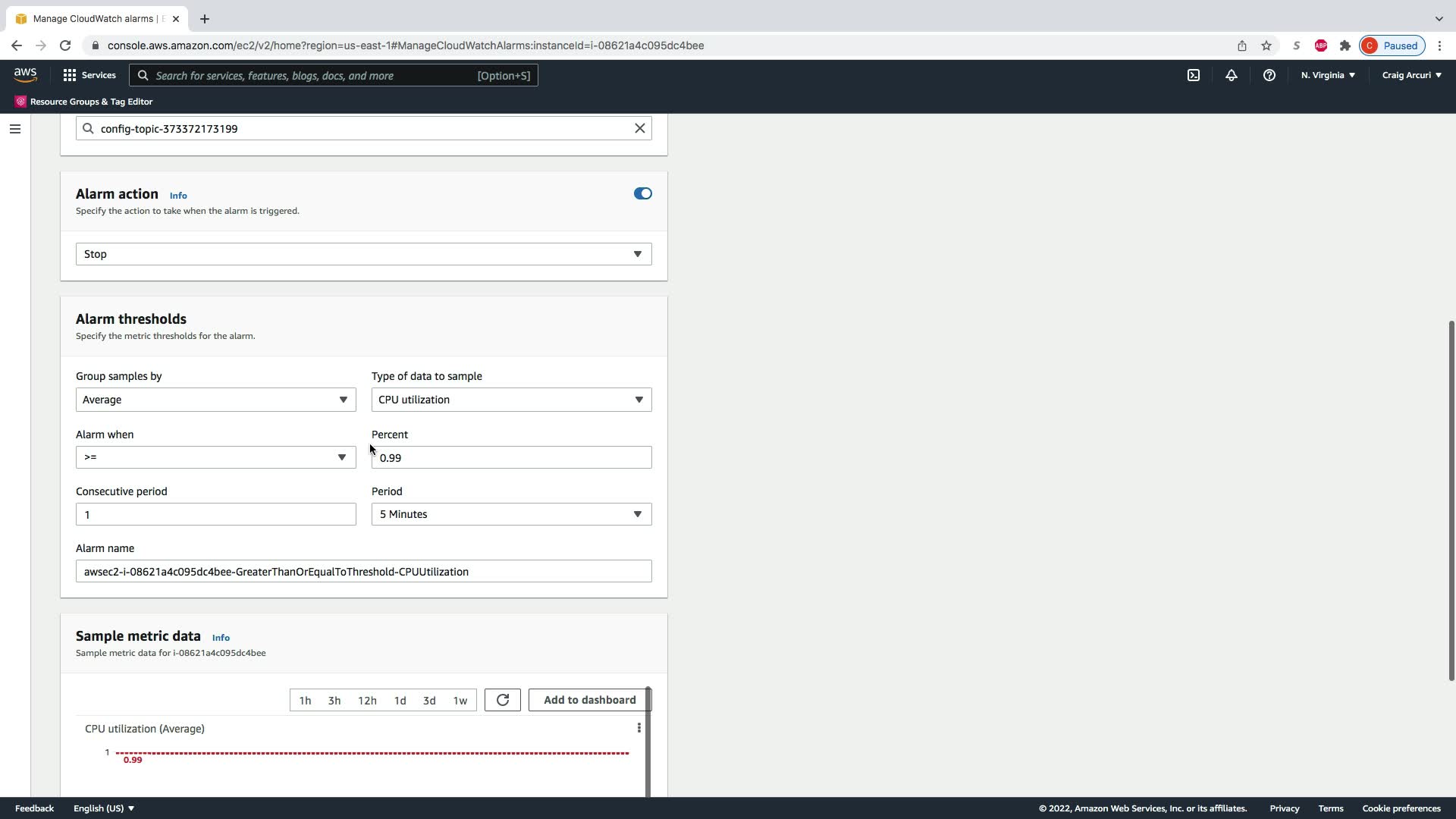
Task: Select the 12h time range tab
Action: click(x=367, y=700)
